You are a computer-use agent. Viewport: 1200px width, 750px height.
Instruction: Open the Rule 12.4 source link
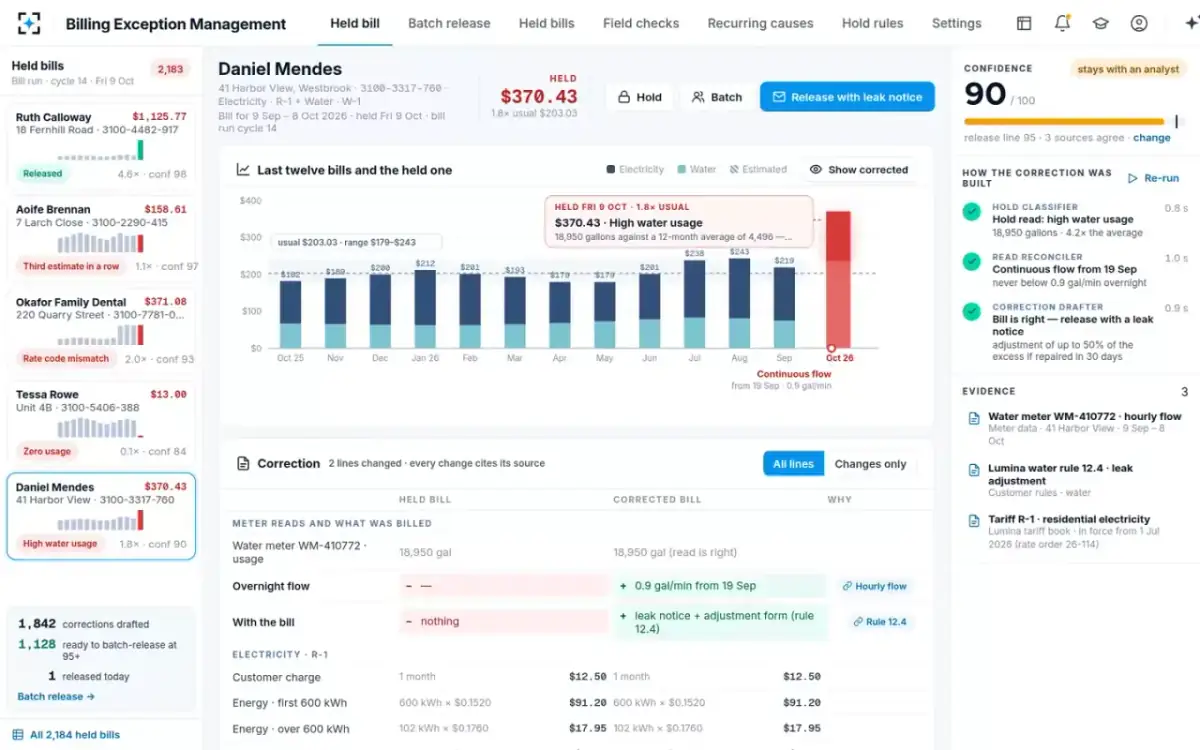coord(879,622)
